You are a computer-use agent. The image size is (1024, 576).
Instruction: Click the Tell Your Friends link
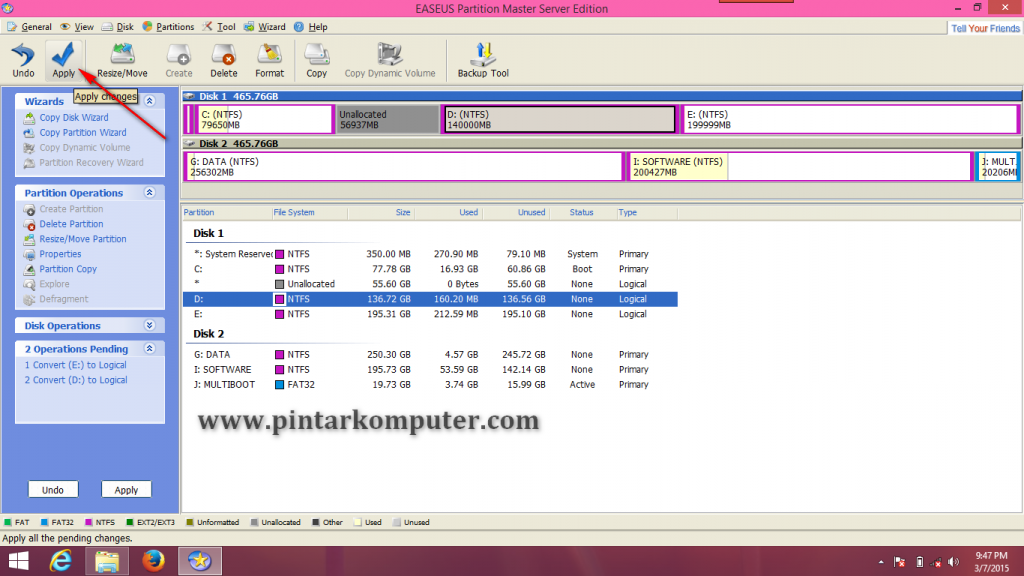(985, 28)
